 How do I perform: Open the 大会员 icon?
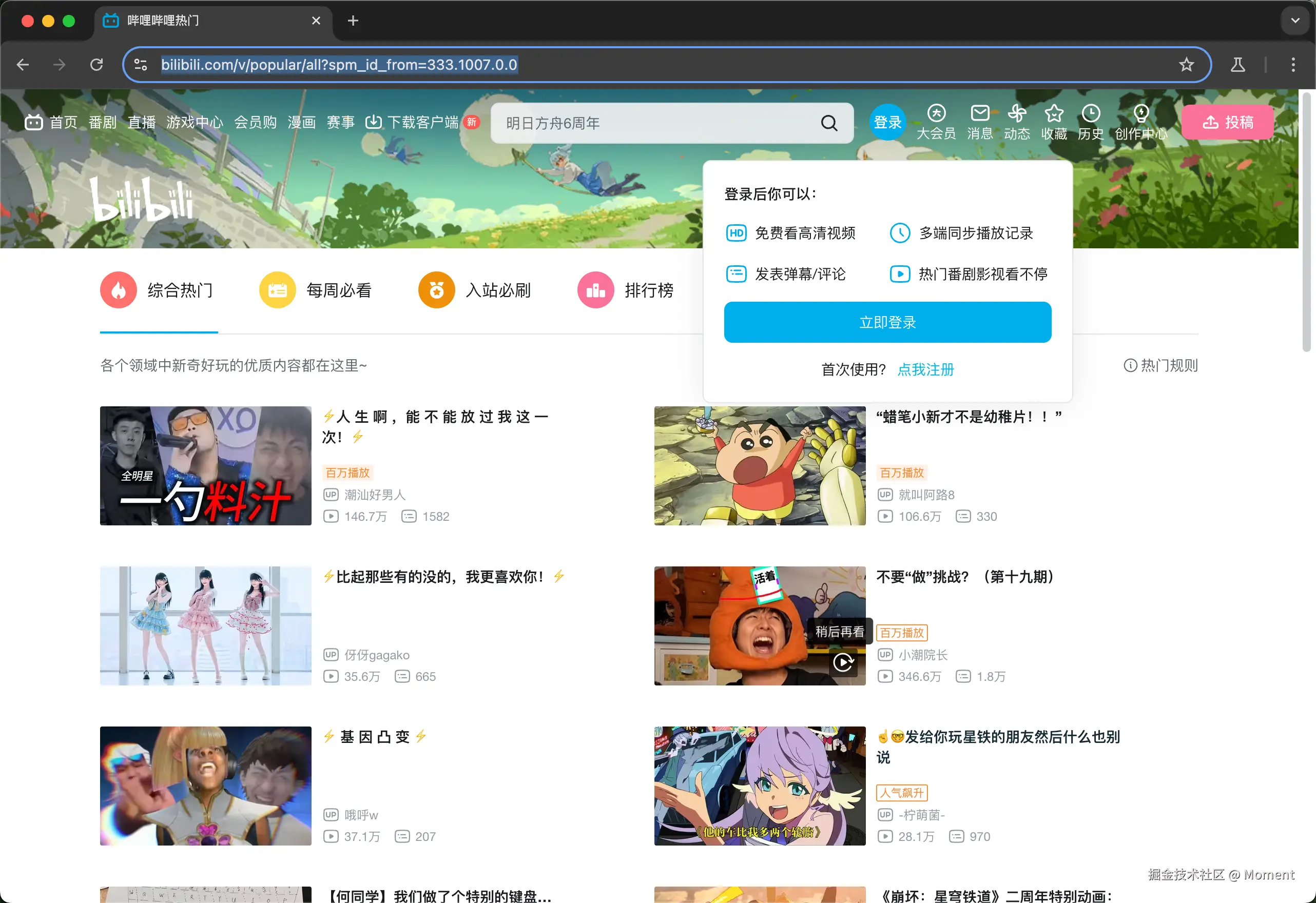coord(936,113)
